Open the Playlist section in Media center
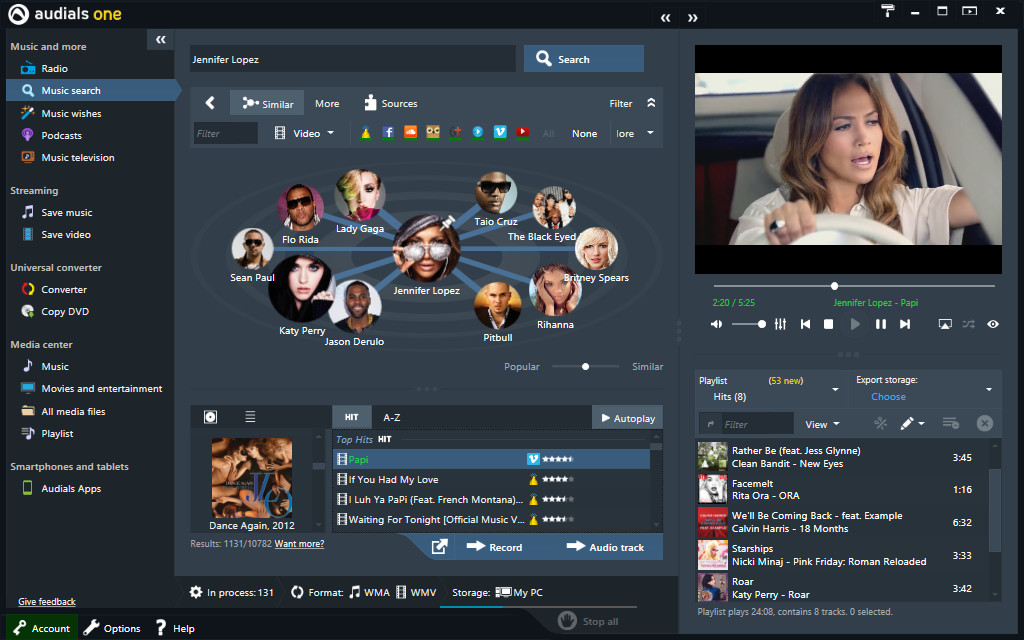 pos(56,433)
